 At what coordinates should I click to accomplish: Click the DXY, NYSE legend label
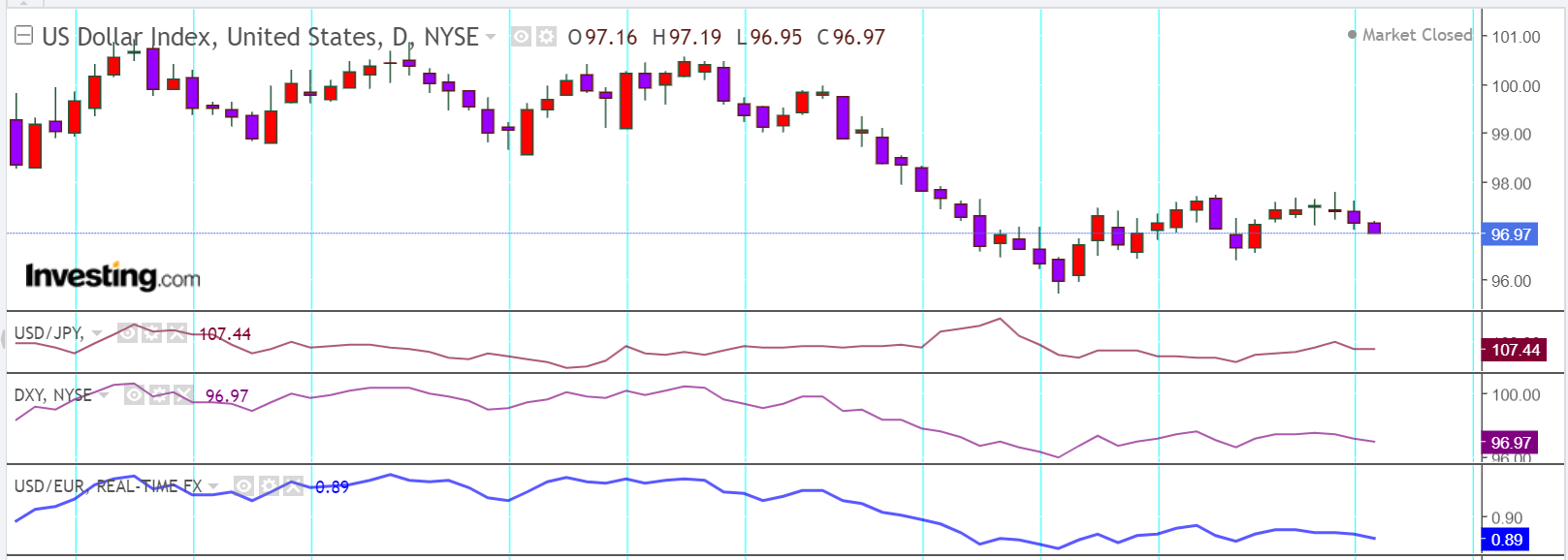click(52, 395)
